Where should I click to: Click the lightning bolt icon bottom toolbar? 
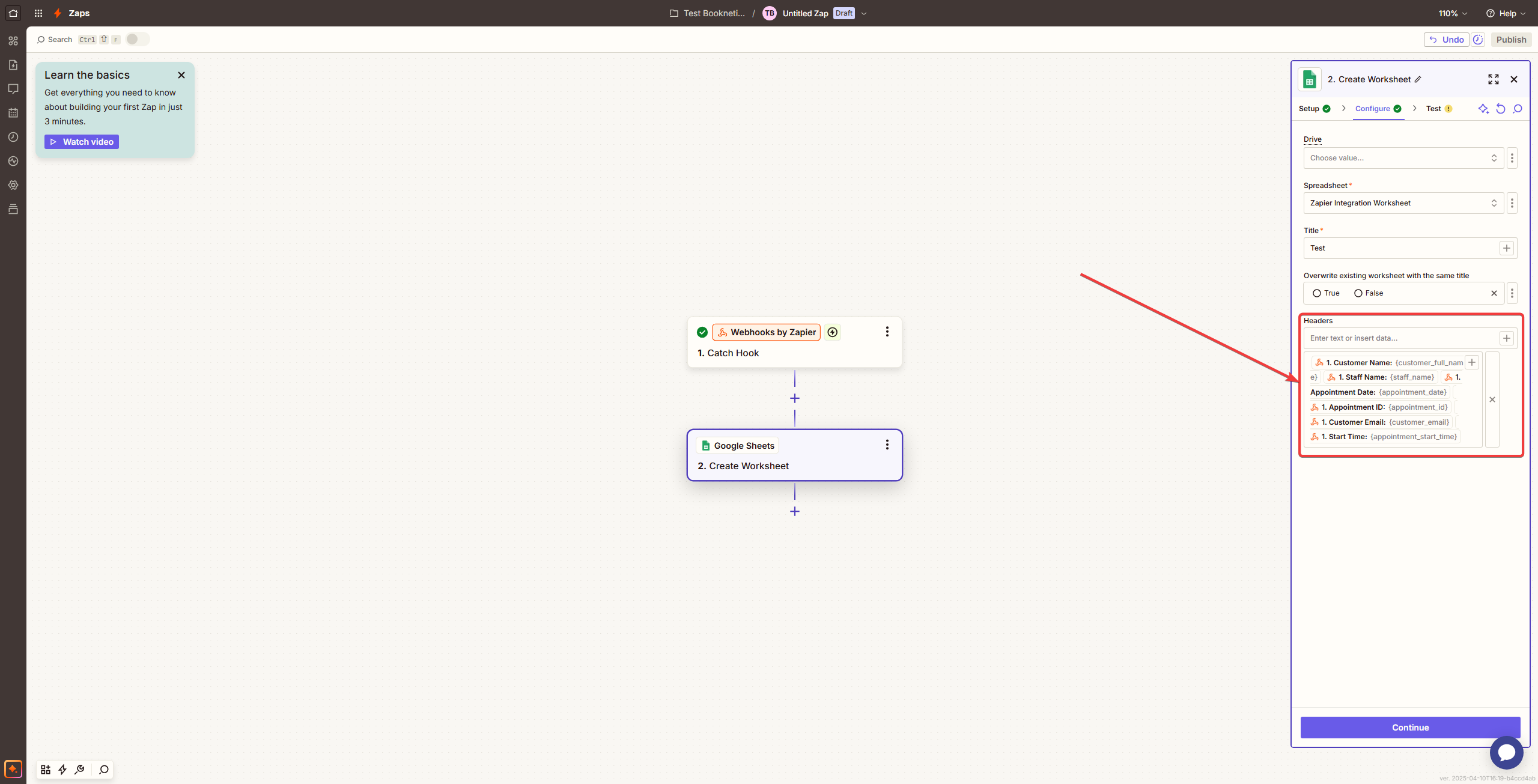click(62, 770)
